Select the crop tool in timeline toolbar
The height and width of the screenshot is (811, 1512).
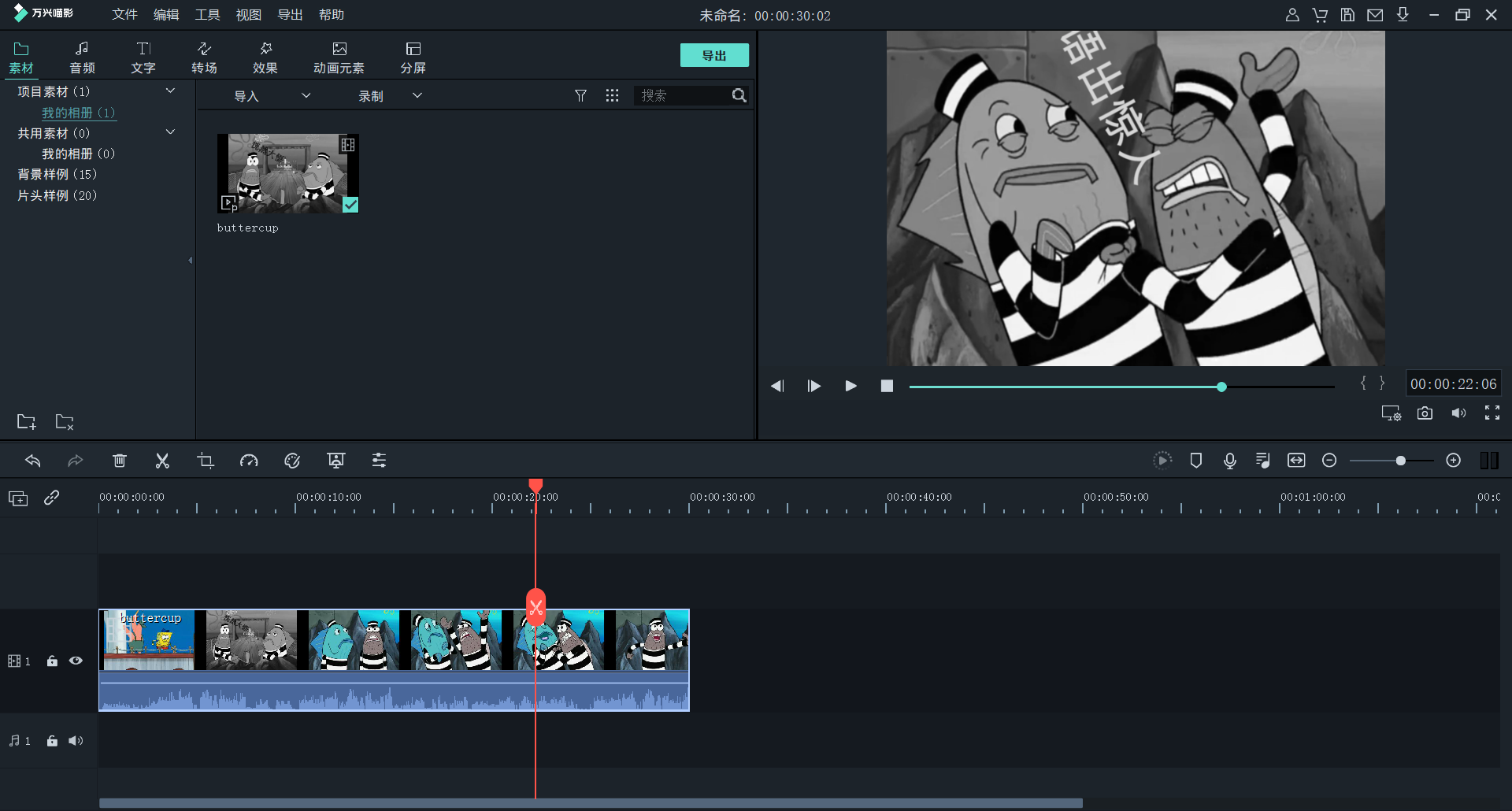coord(206,461)
